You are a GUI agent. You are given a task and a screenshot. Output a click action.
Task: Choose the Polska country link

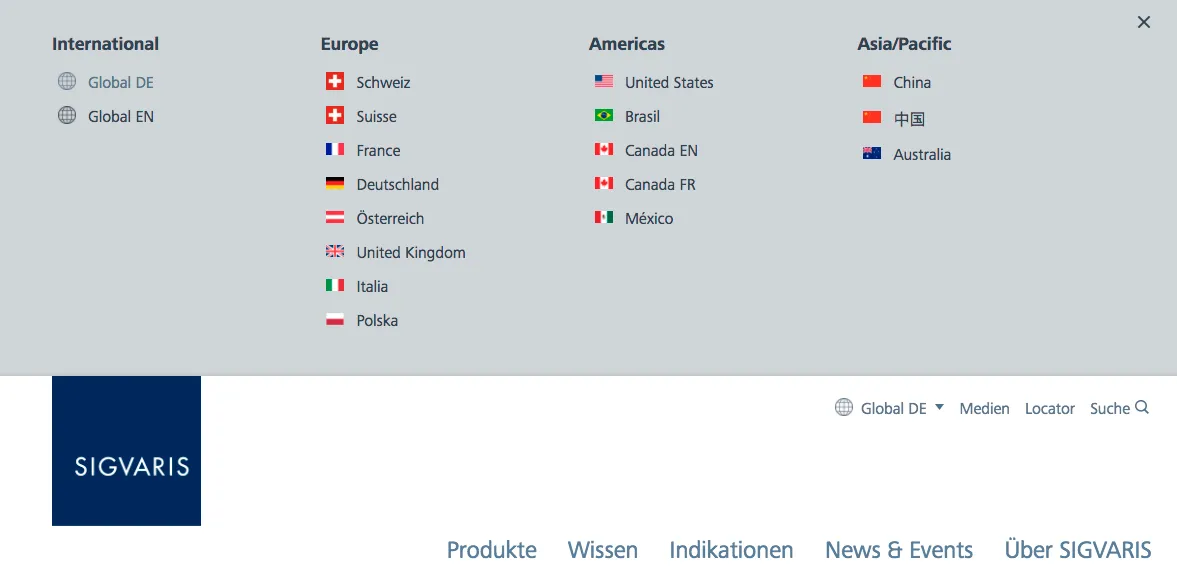[378, 321]
